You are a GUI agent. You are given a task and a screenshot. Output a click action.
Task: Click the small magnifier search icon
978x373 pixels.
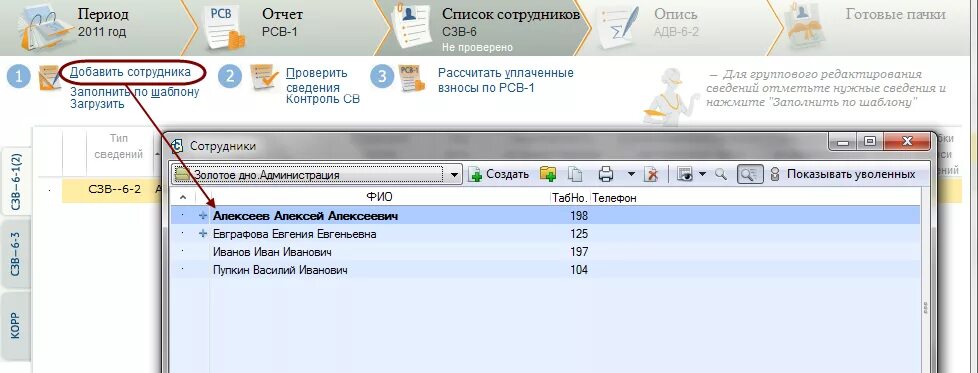tap(720, 175)
